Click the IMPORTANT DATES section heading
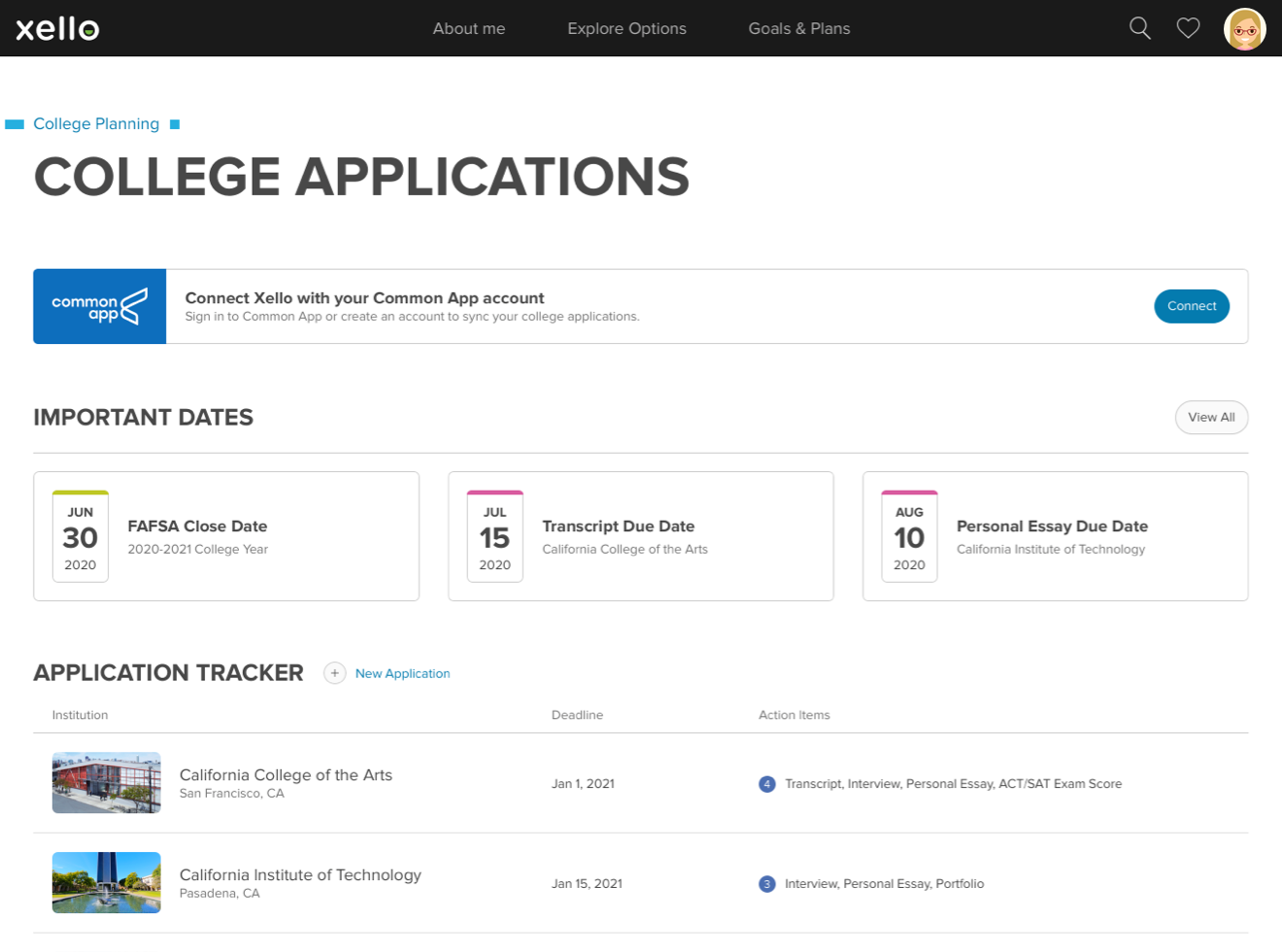The image size is (1282, 952). click(x=143, y=418)
